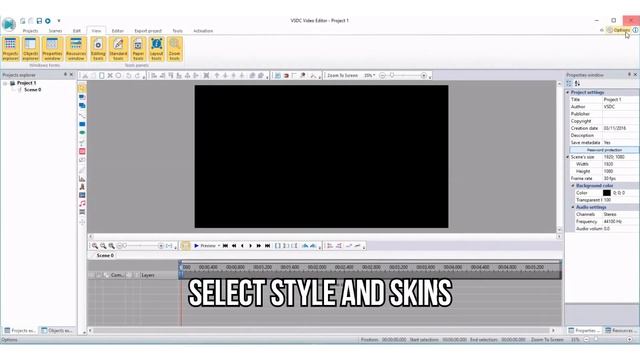Open the Zoom To Screen dropdown
640x360 pixels.
tap(342, 76)
